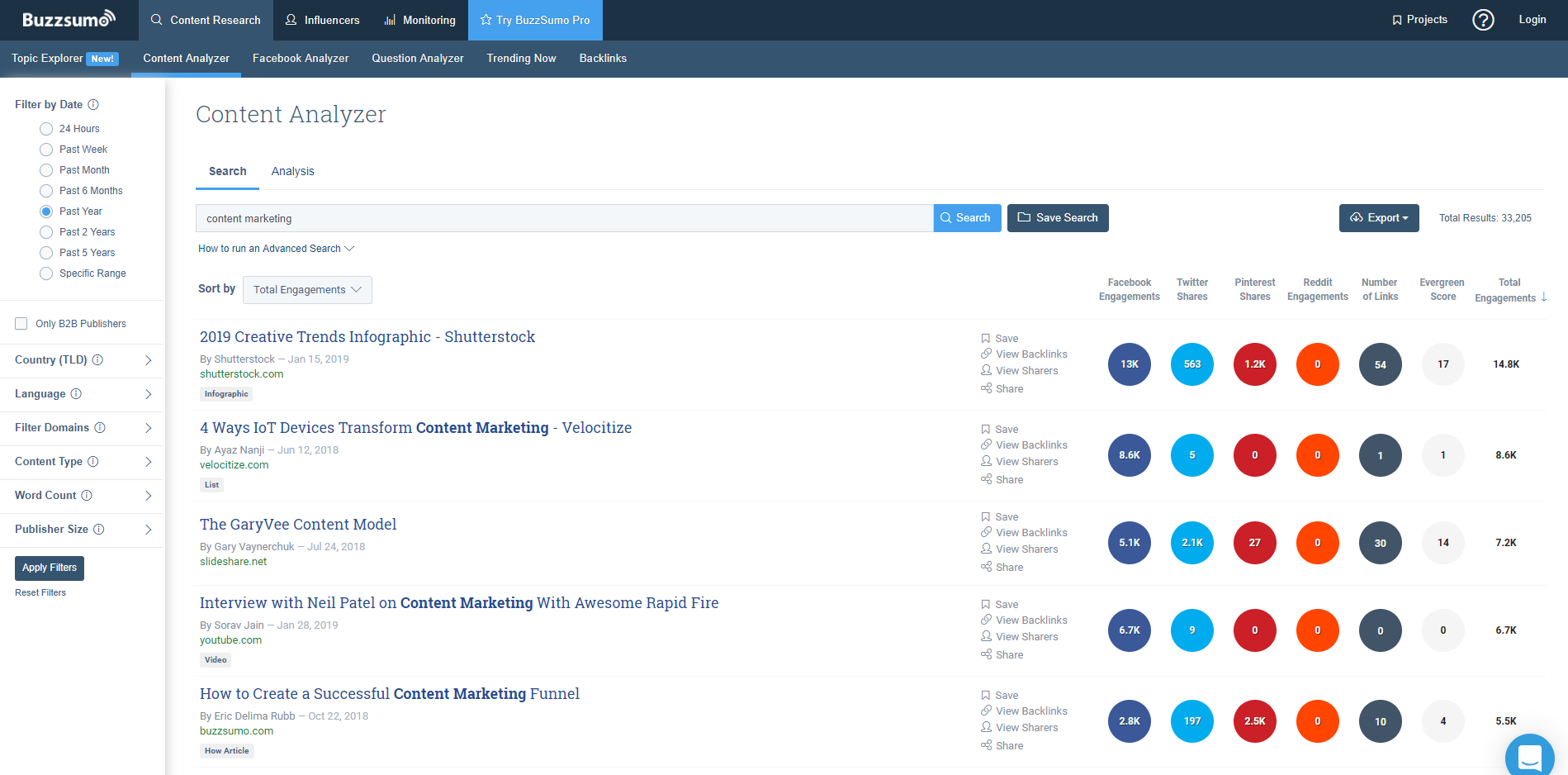Switch to the Analysis tab
The image size is (1568, 775).
(292, 172)
